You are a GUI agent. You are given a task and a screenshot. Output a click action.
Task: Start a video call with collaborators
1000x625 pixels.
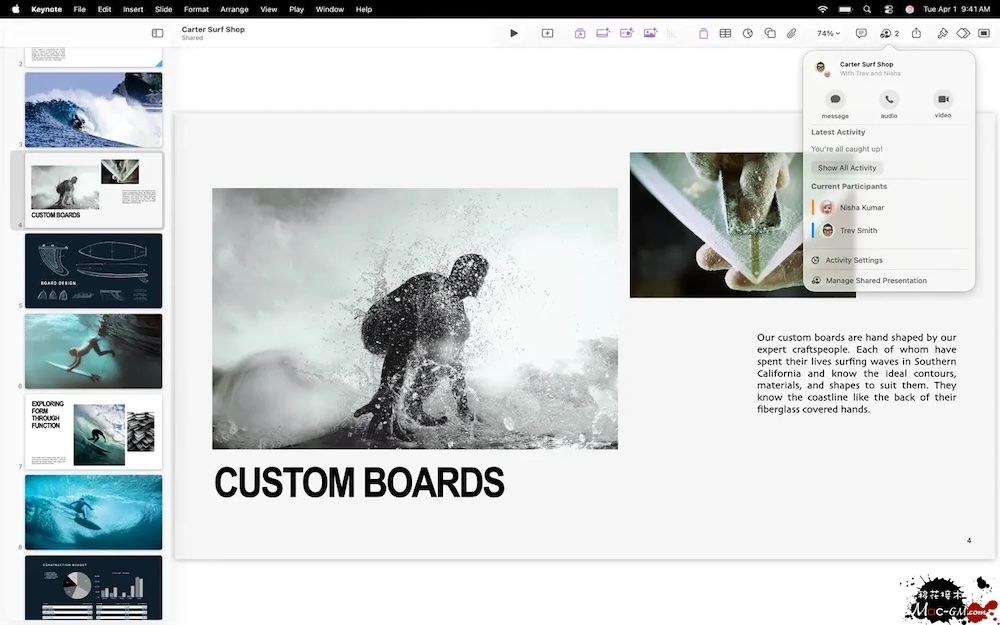[943, 100]
